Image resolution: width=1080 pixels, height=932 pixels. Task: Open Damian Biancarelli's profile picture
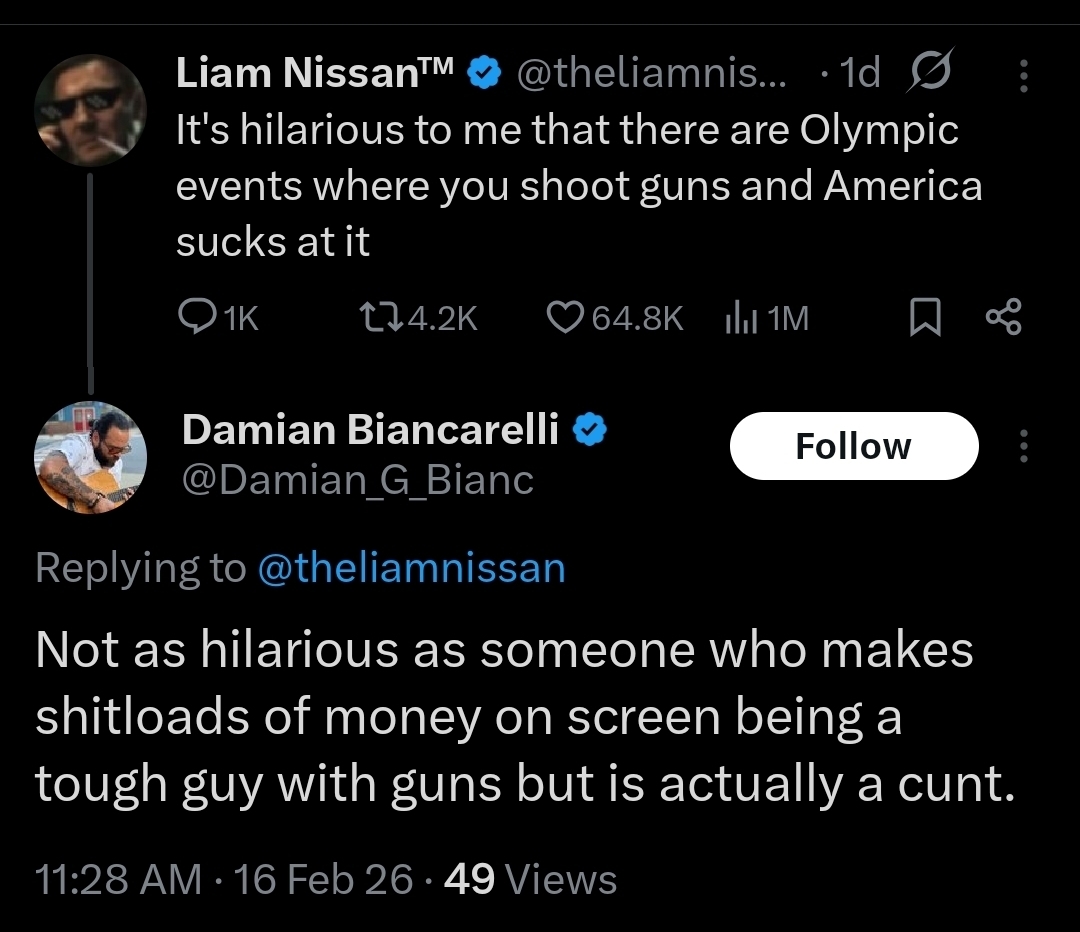[x=90, y=458]
